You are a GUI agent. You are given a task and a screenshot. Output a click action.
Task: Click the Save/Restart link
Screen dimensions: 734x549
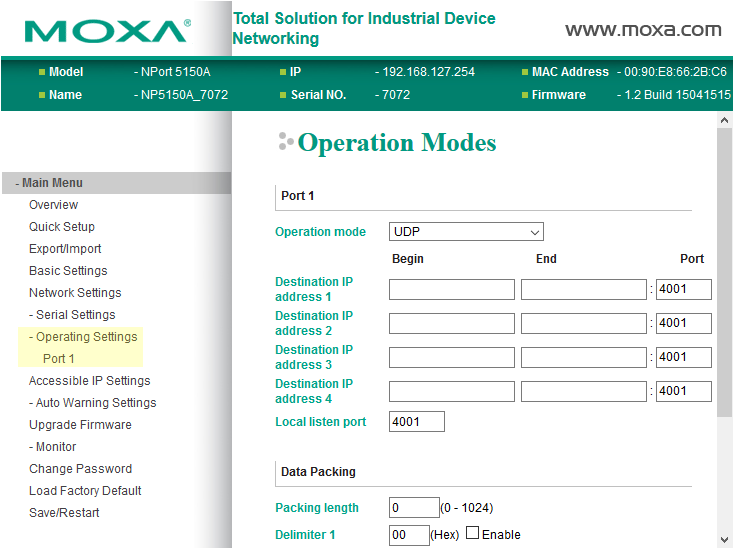64,513
